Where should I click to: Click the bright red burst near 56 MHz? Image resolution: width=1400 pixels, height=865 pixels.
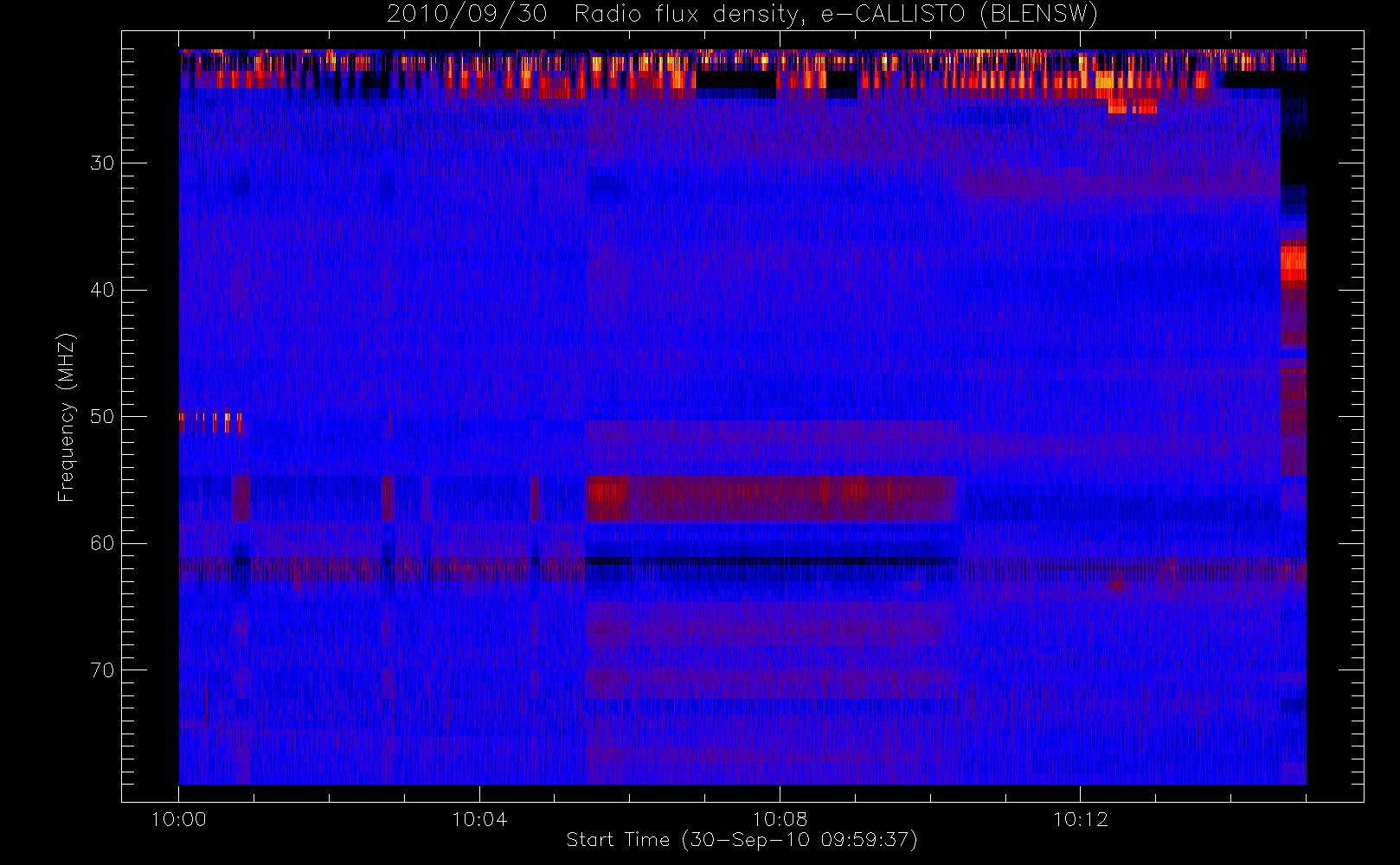click(607, 497)
